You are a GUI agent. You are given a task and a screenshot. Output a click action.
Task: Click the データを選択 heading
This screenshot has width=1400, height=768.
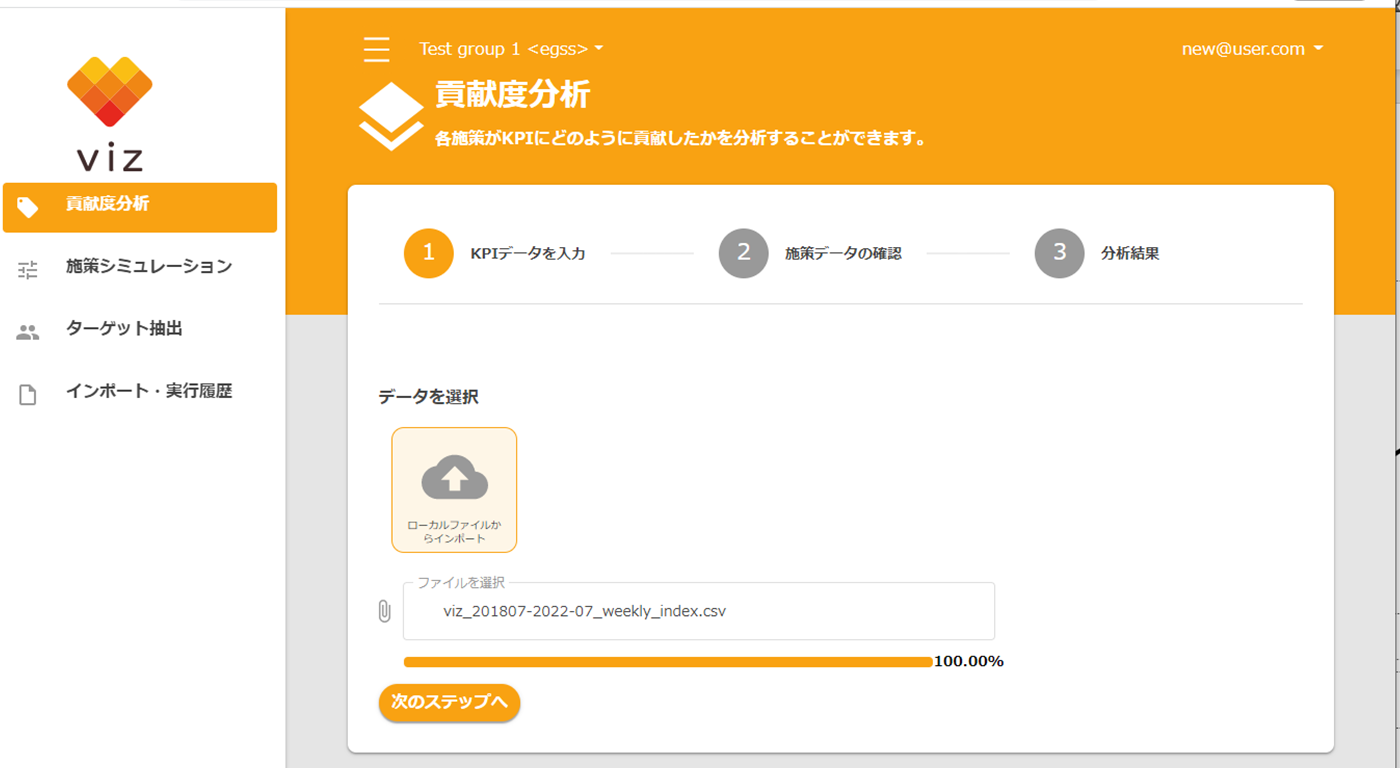coord(428,397)
